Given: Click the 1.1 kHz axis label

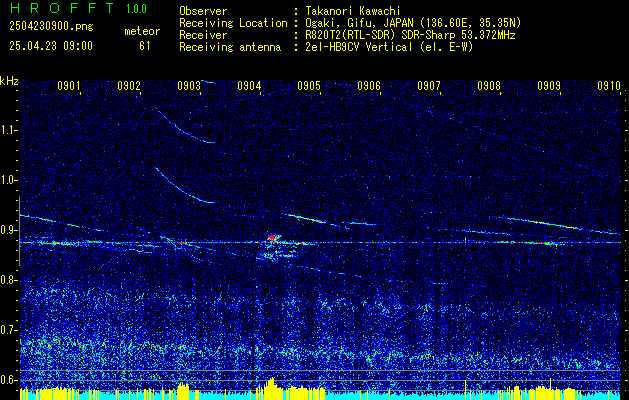Looking at the screenshot, I should (x=9, y=130).
